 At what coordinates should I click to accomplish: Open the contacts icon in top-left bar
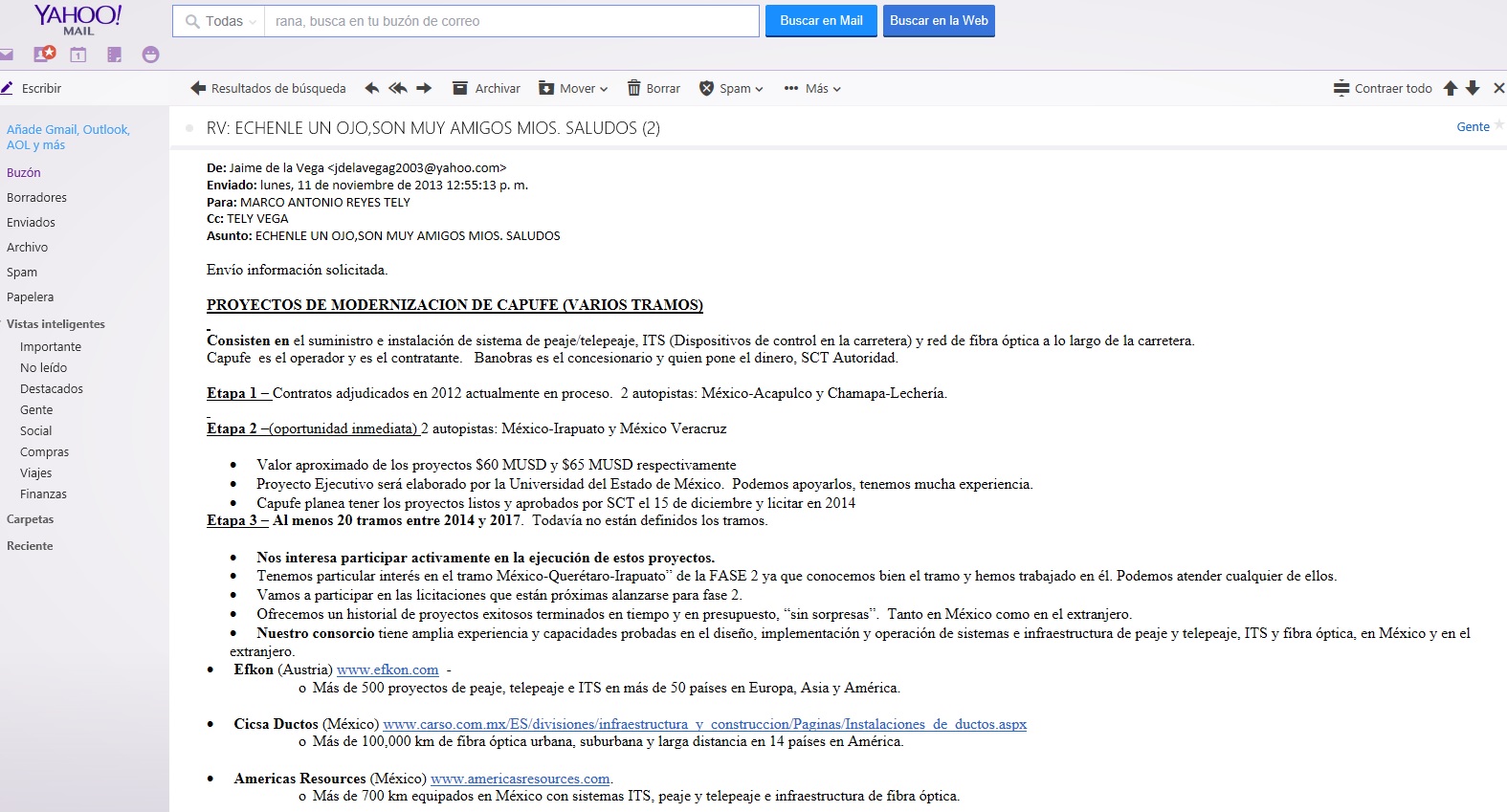pos(44,55)
